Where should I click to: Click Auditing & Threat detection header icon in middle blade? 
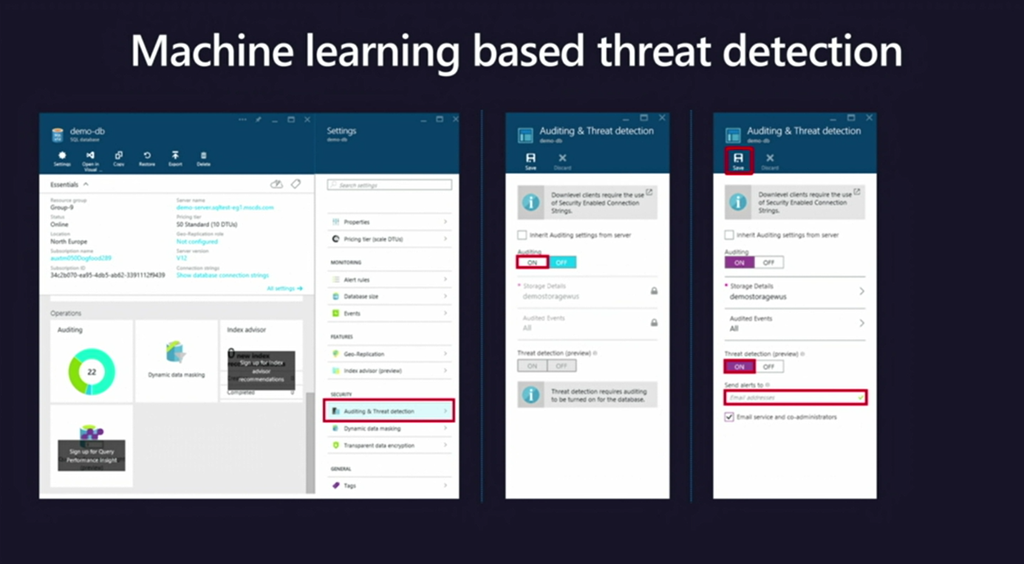(x=526, y=135)
